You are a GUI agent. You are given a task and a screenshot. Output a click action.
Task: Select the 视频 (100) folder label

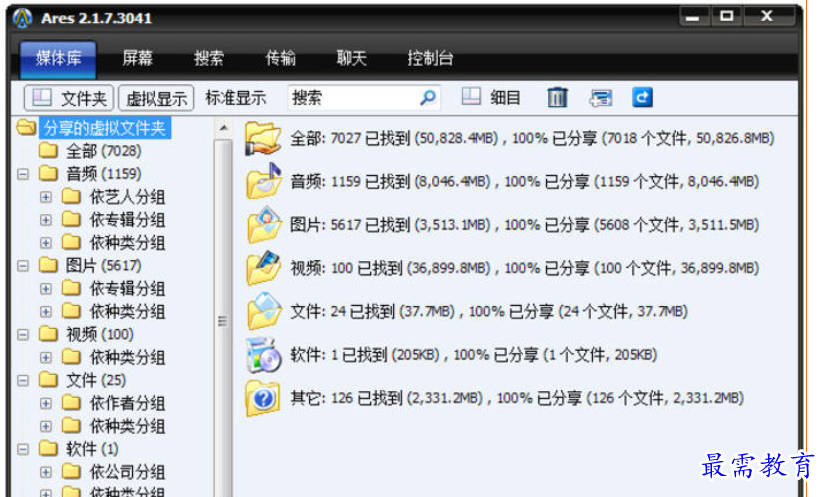click(x=100, y=334)
